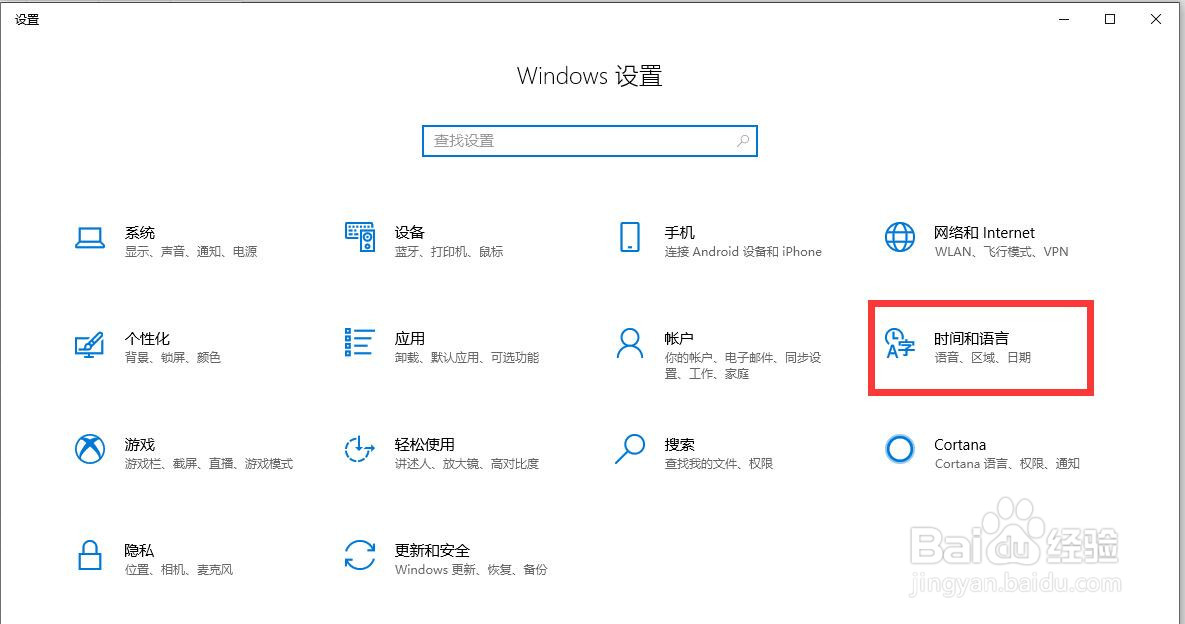Open the 系统 laptop icon
Image resolution: width=1185 pixels, height=624 pixels.
click(90, 238)
